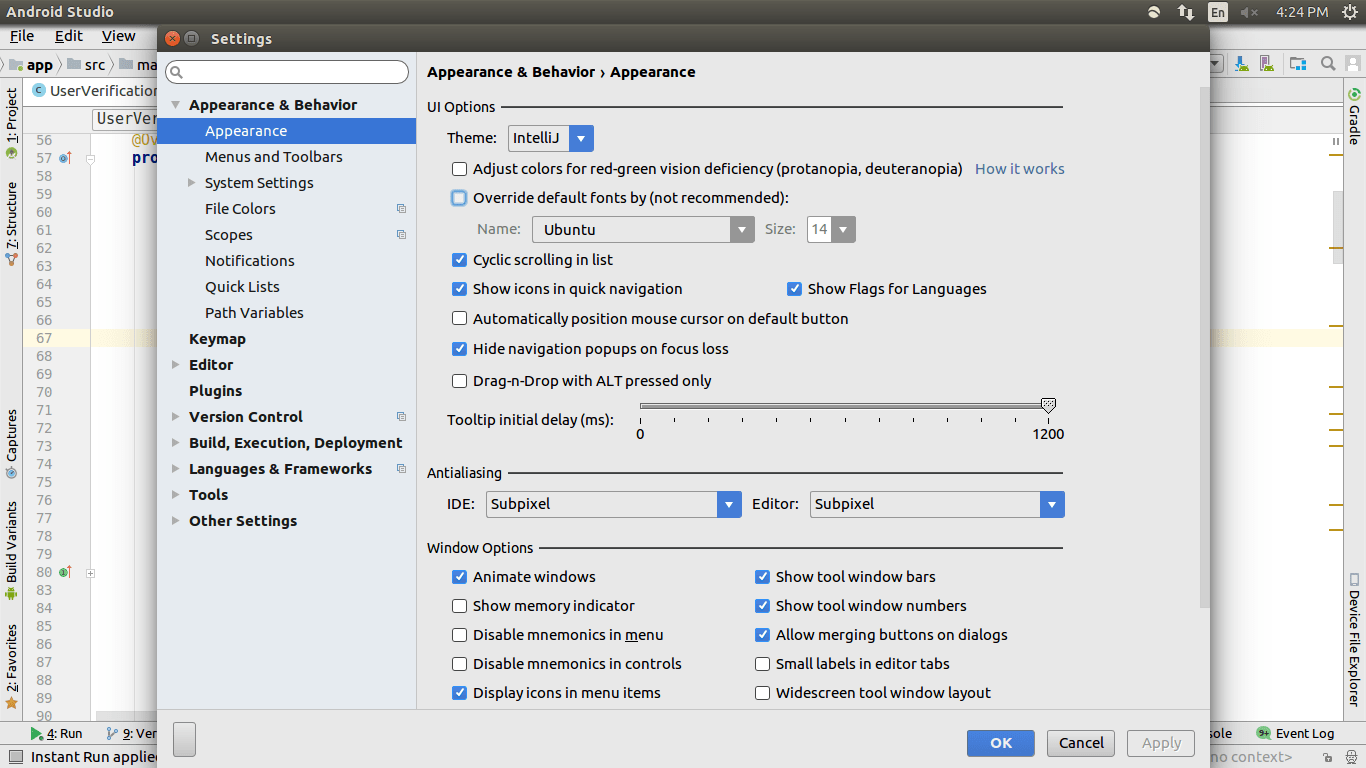This screenshot has width=1366, height=768.
Task: Expand the Editor settings node
Action: pos(175,365)
